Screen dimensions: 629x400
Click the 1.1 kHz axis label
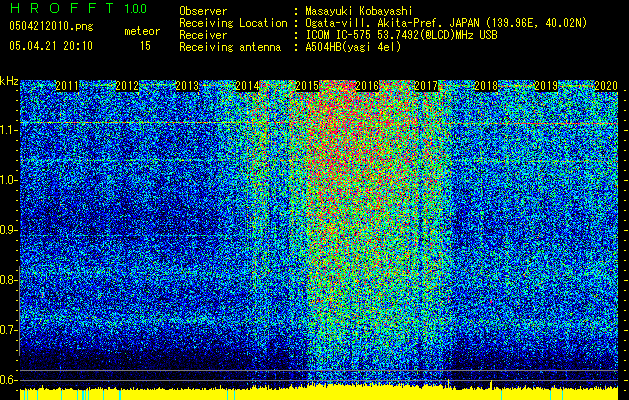coord(8,130)
